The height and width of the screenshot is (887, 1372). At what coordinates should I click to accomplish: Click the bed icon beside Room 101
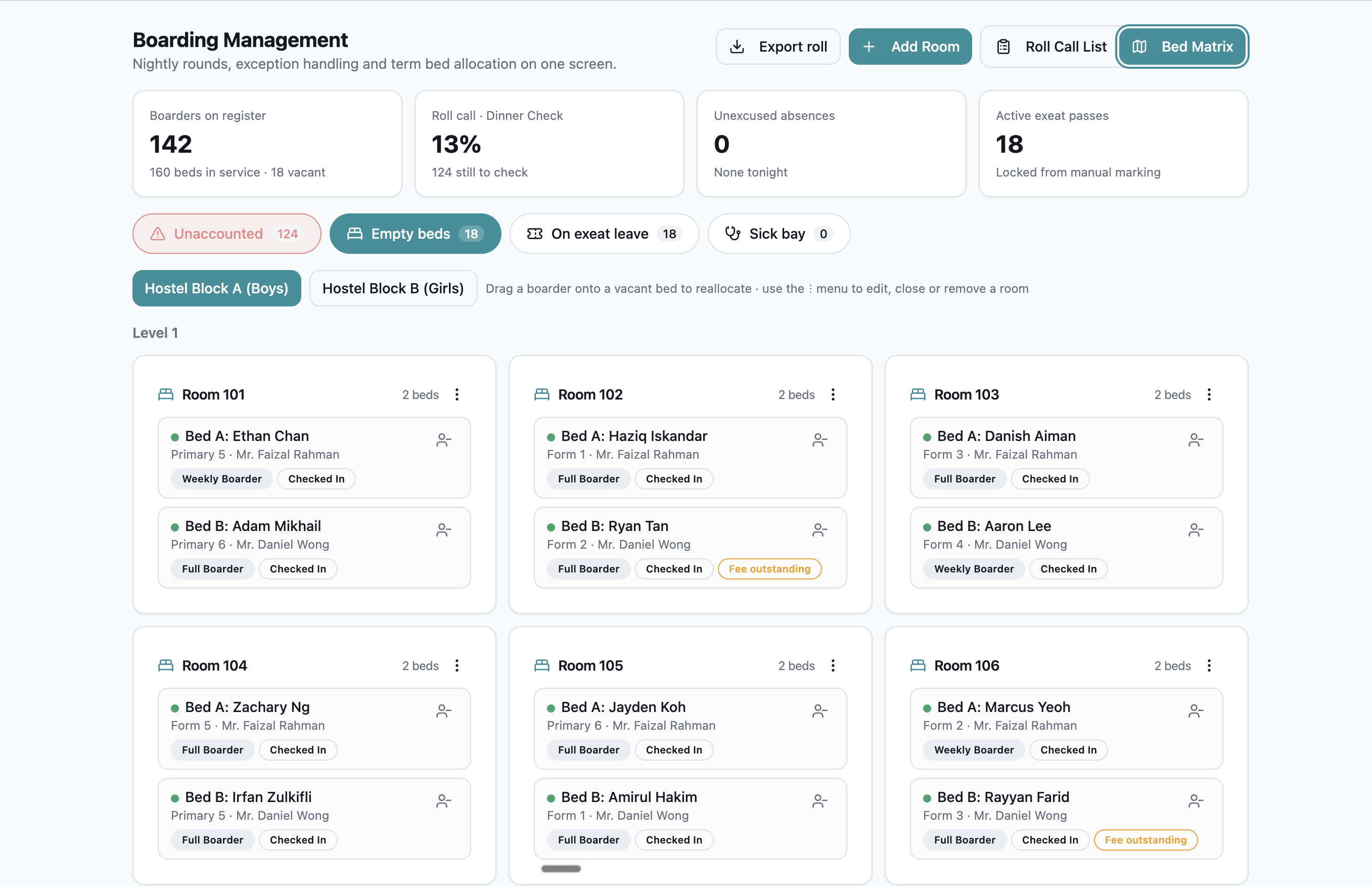[x=166, y=394]
